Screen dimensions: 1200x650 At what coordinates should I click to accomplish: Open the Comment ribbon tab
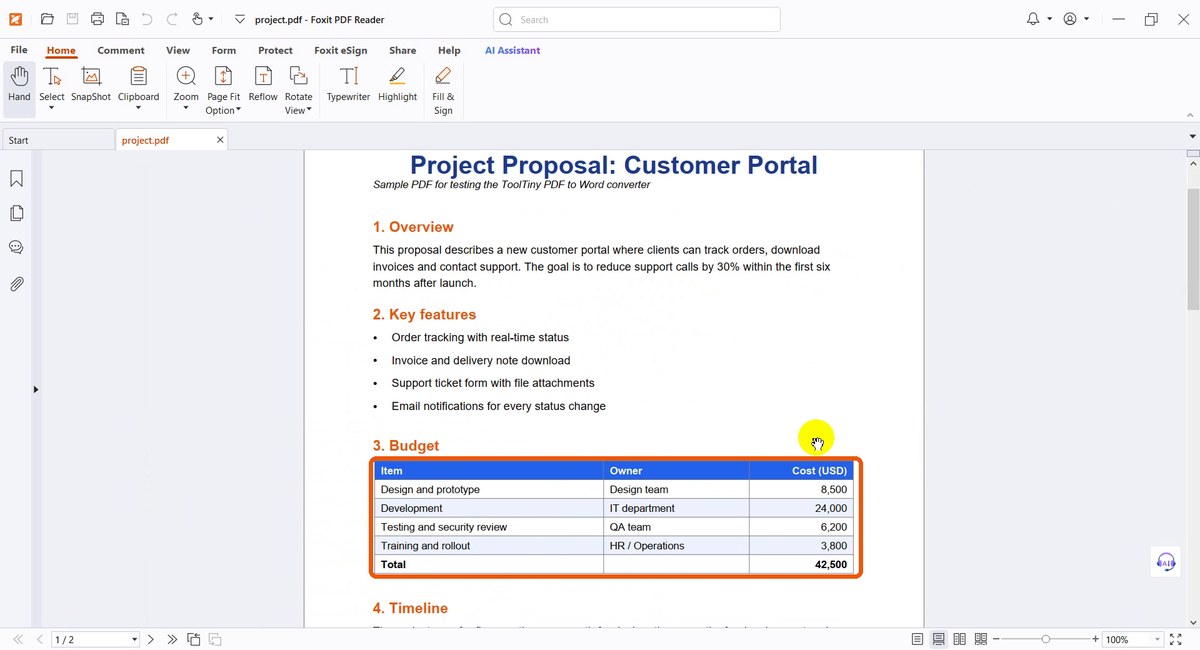[x=121, y=50]
